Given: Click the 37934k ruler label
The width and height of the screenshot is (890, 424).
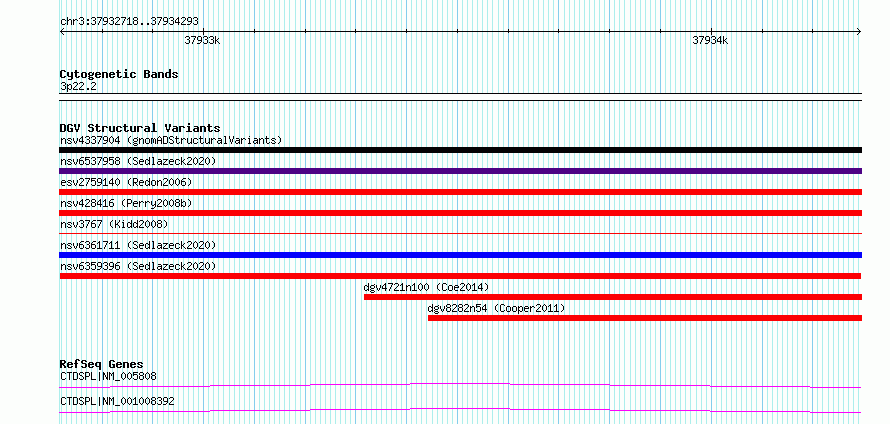Looking at the screenshot, I should pyautogui.click(x=710, y=40).
